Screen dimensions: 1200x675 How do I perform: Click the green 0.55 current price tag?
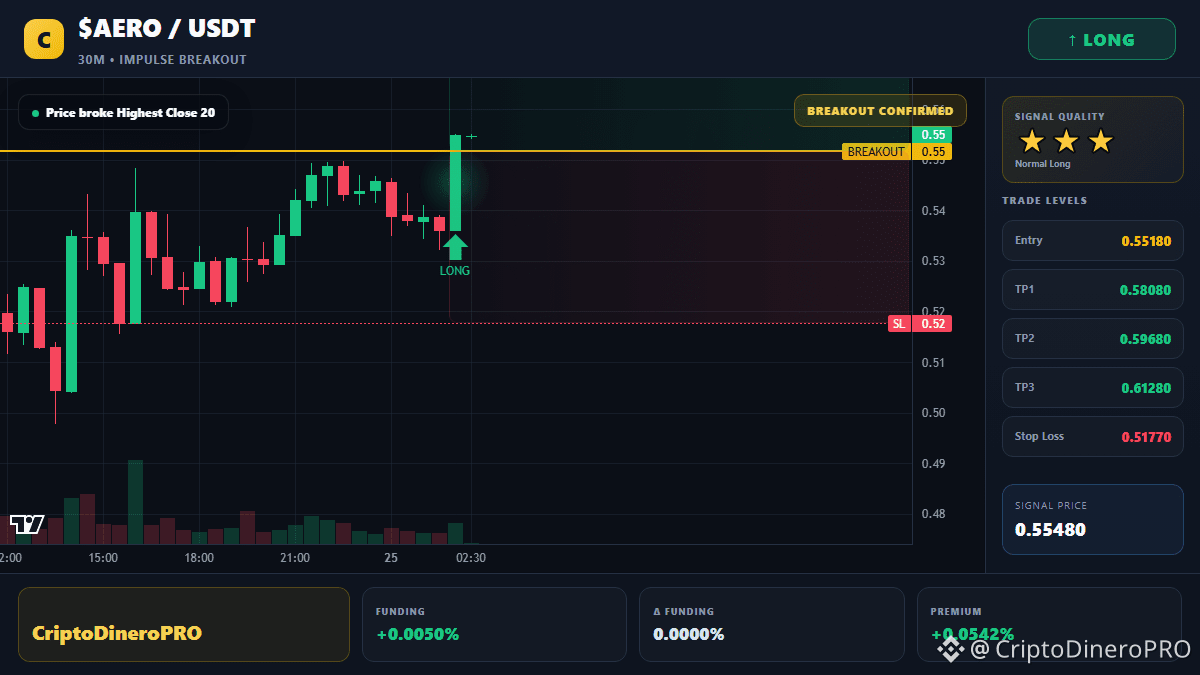[x=932, y=135]
